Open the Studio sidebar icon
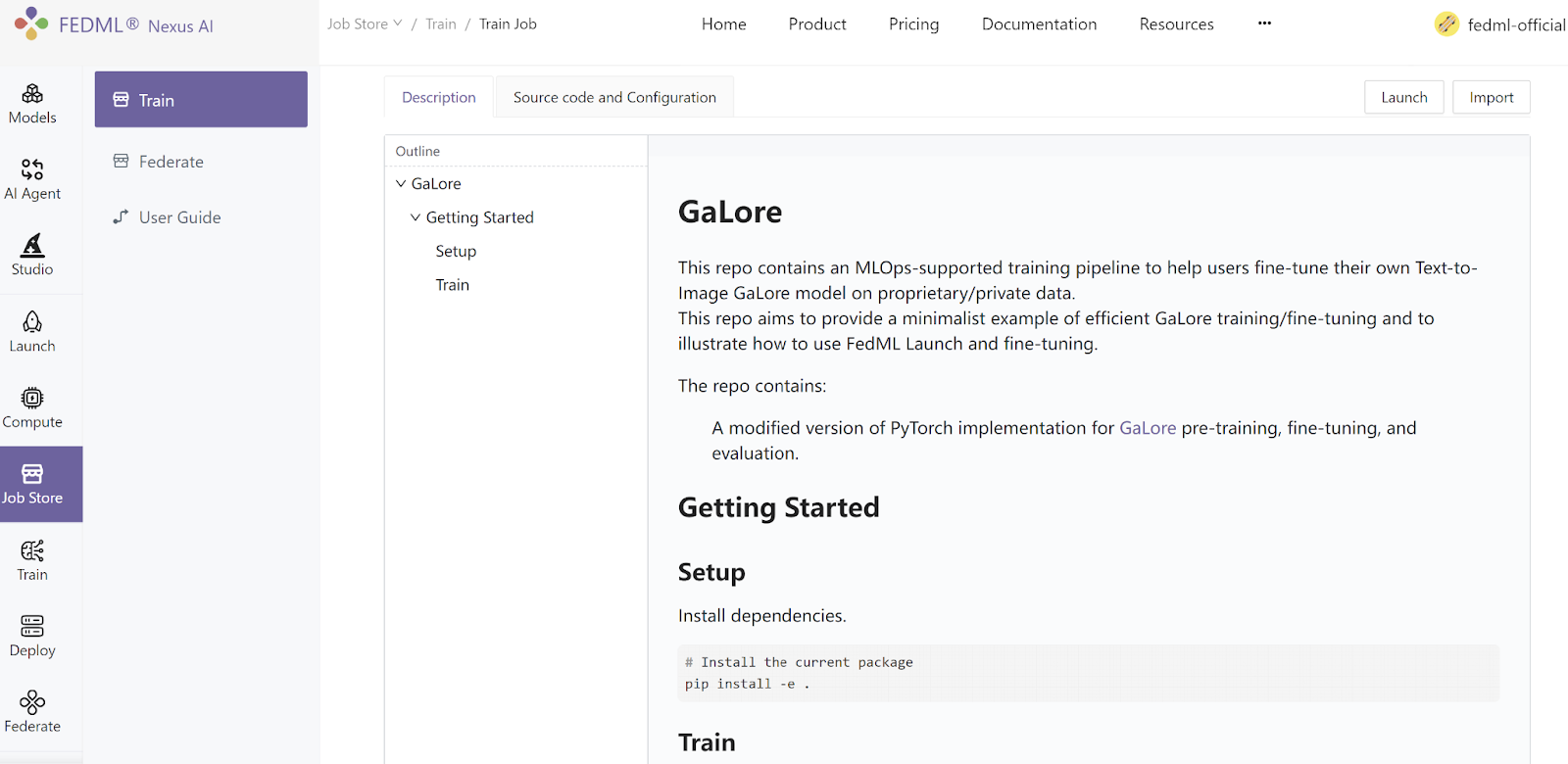The image size is (1568, 764). pyautogui.click(x=32, y=245)
